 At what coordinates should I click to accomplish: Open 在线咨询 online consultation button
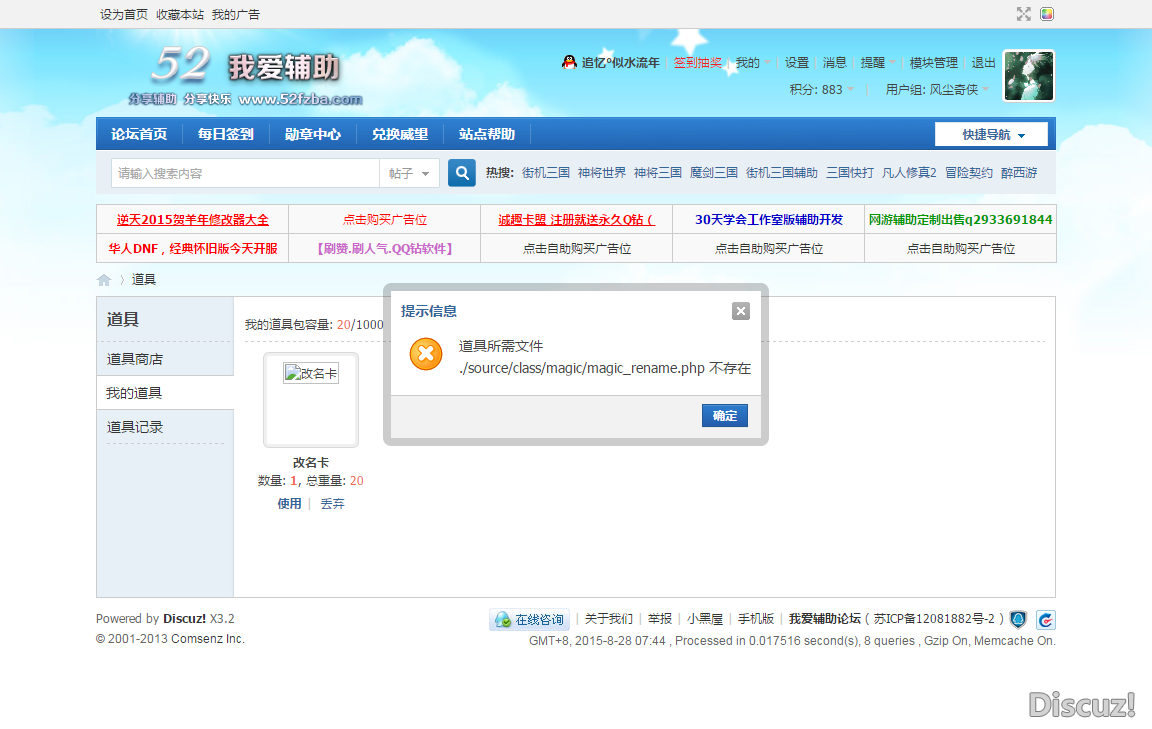(529, 620)
